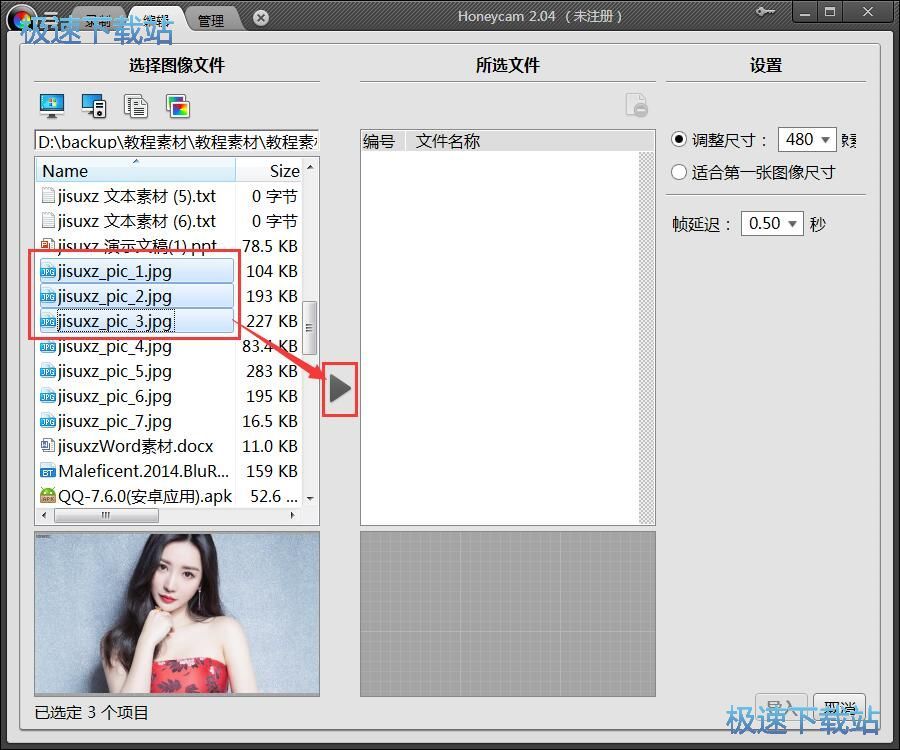Select the 适合第一张图像尺寸 radio button

[x=679, y=172]
